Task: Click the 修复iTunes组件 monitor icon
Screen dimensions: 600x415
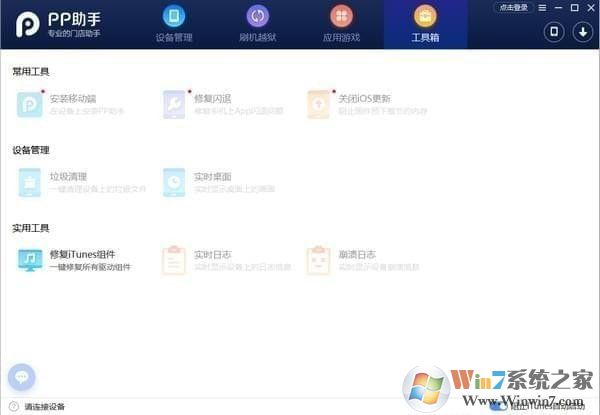Action: pos(30,260)
